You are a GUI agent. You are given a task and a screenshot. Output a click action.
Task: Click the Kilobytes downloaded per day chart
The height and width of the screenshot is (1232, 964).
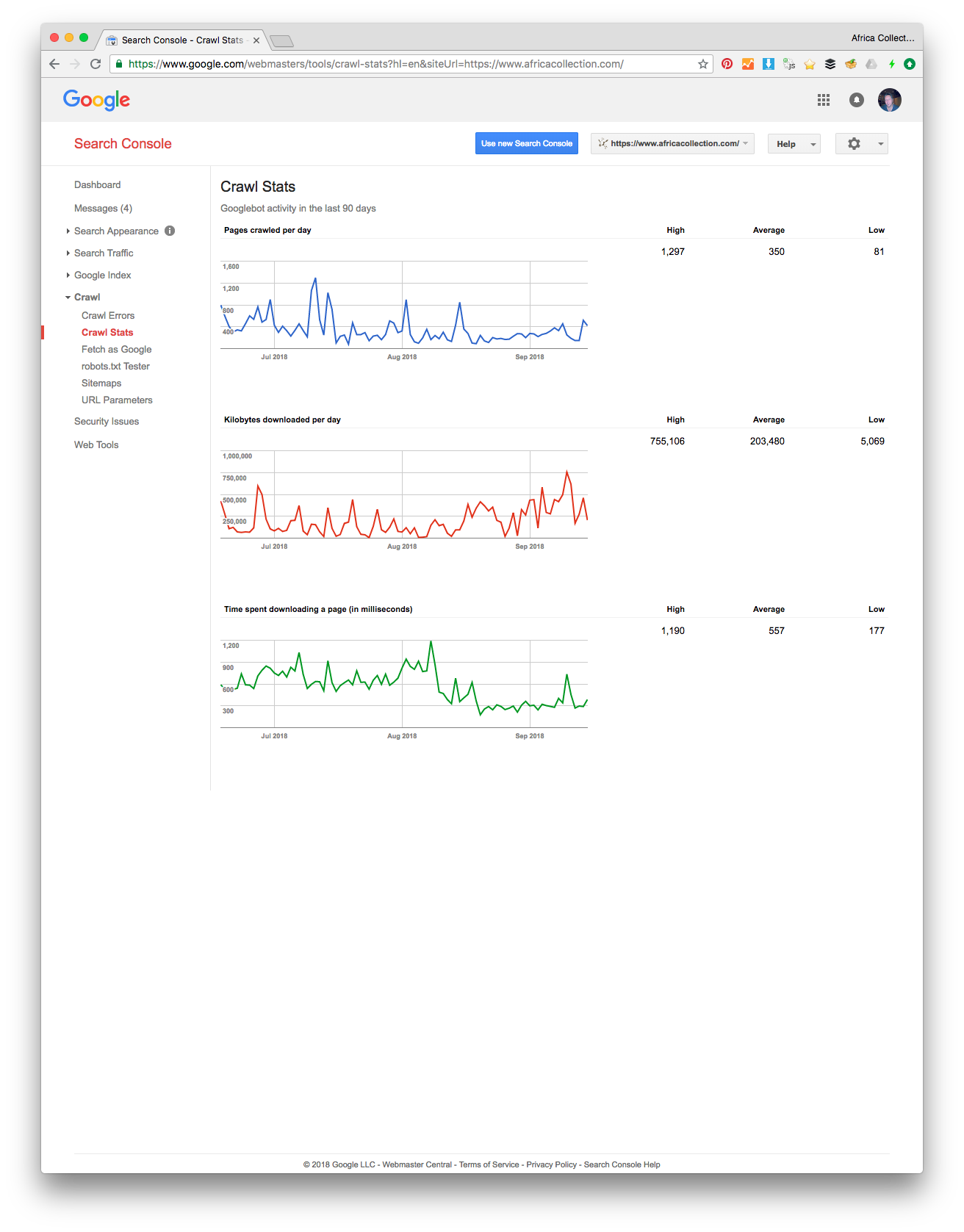tap(404, 494)
